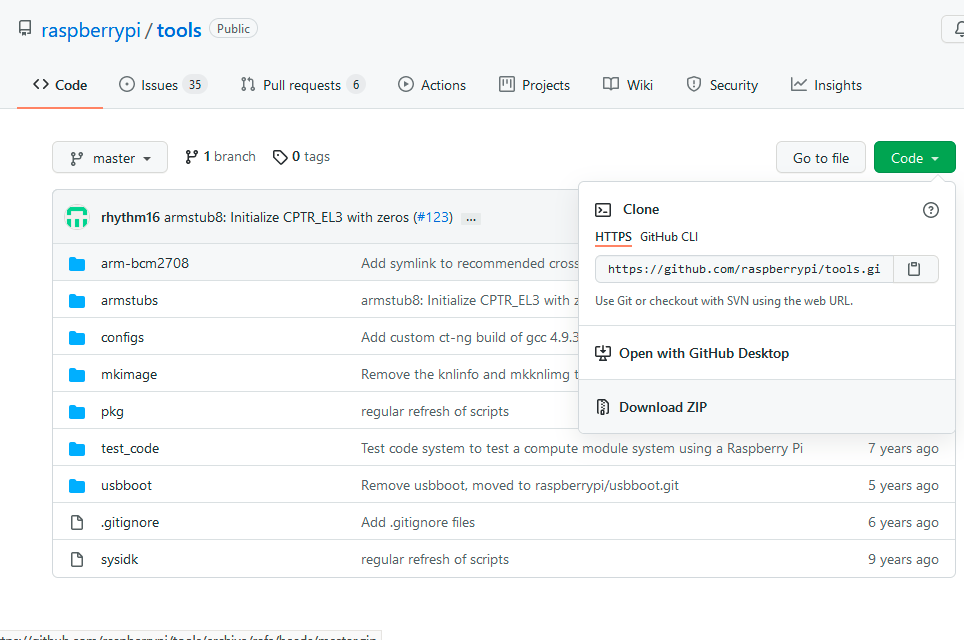
Task: Open the Pull requests tab
Action: click(x=302, y=85)
